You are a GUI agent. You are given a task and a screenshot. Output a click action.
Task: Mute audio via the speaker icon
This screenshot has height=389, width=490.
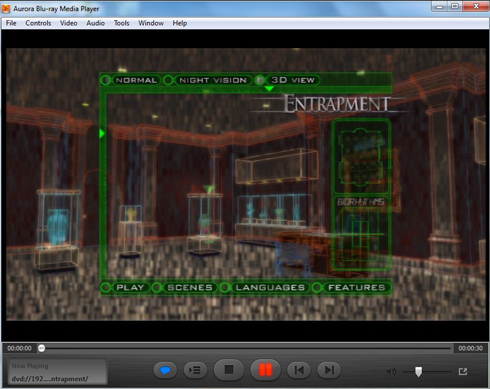click(x=391, y=371)
